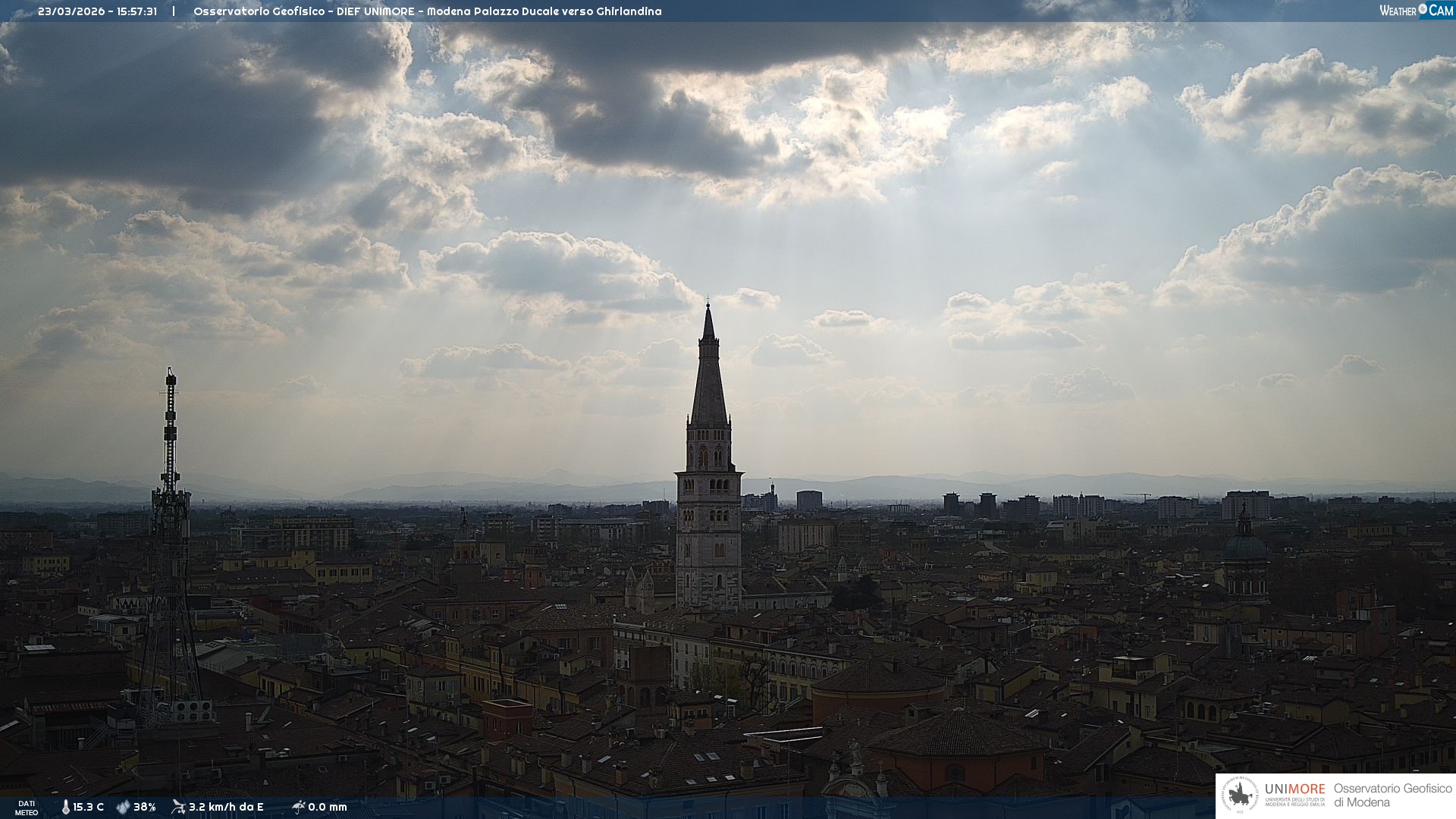Click the rain umbrella precipitation icon
Viewport: 1456px width, 819px height.
(298, 807)
